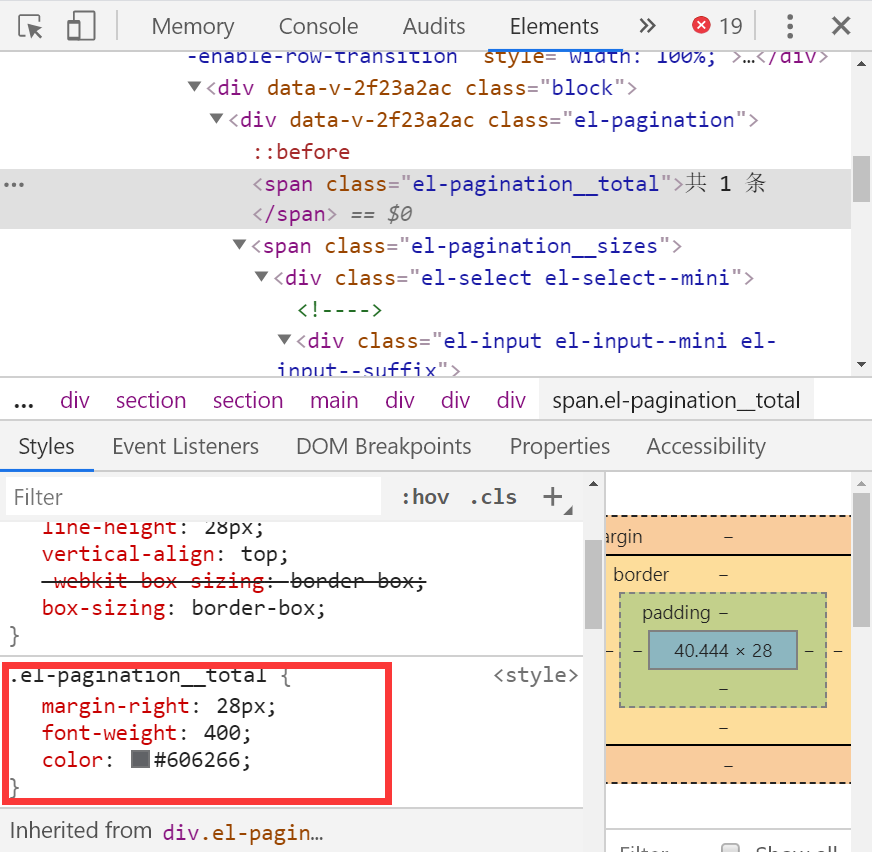Screen dimensions: 872x852
Task: Open the <style> source link
Action: (536, 675)
